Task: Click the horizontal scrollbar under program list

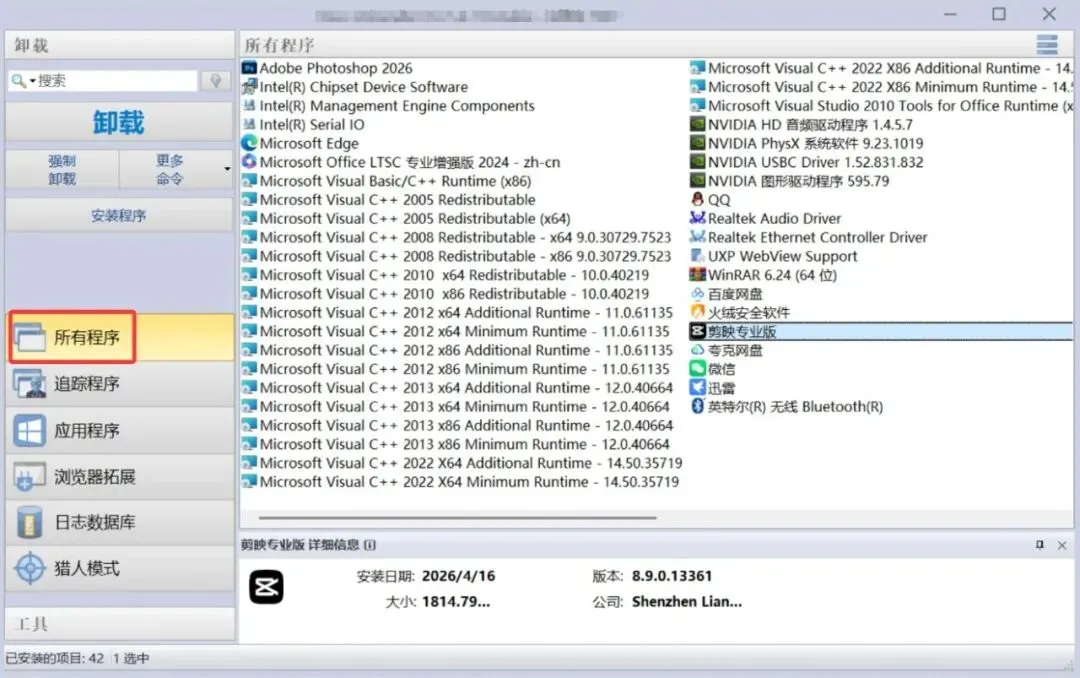Action: pos(457,517)
